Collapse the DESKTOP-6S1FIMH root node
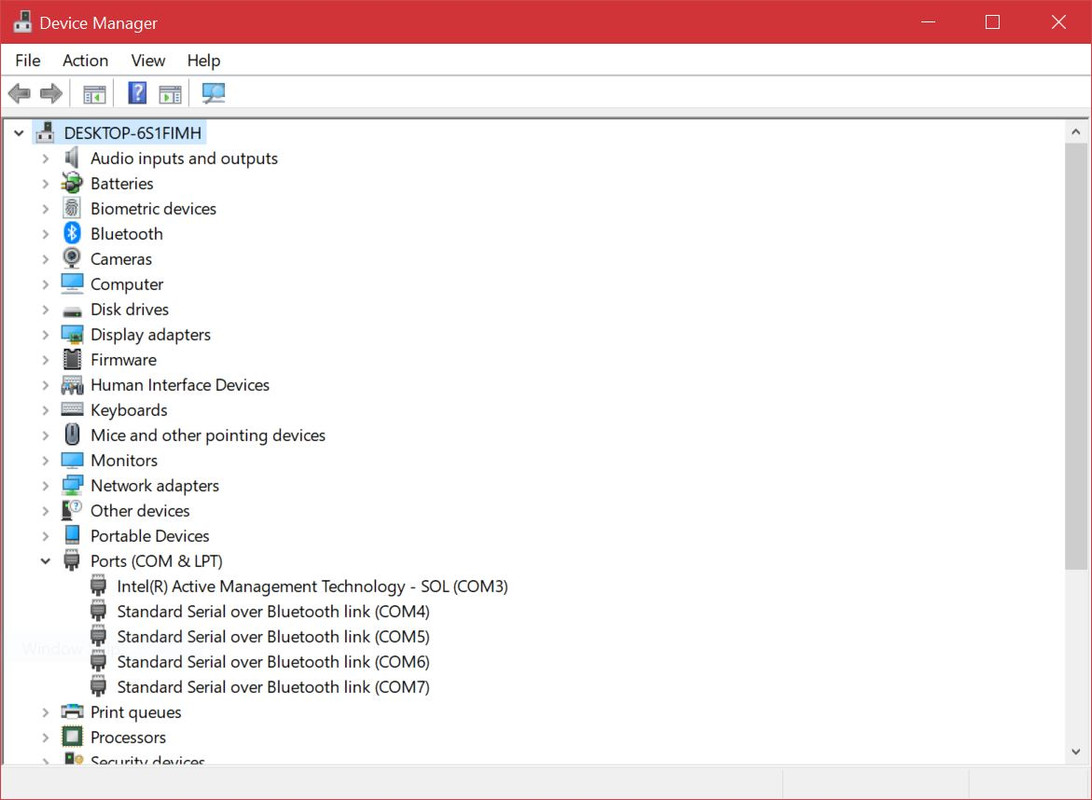Viewport: 1092px width, 800px height. pos(18,132)
